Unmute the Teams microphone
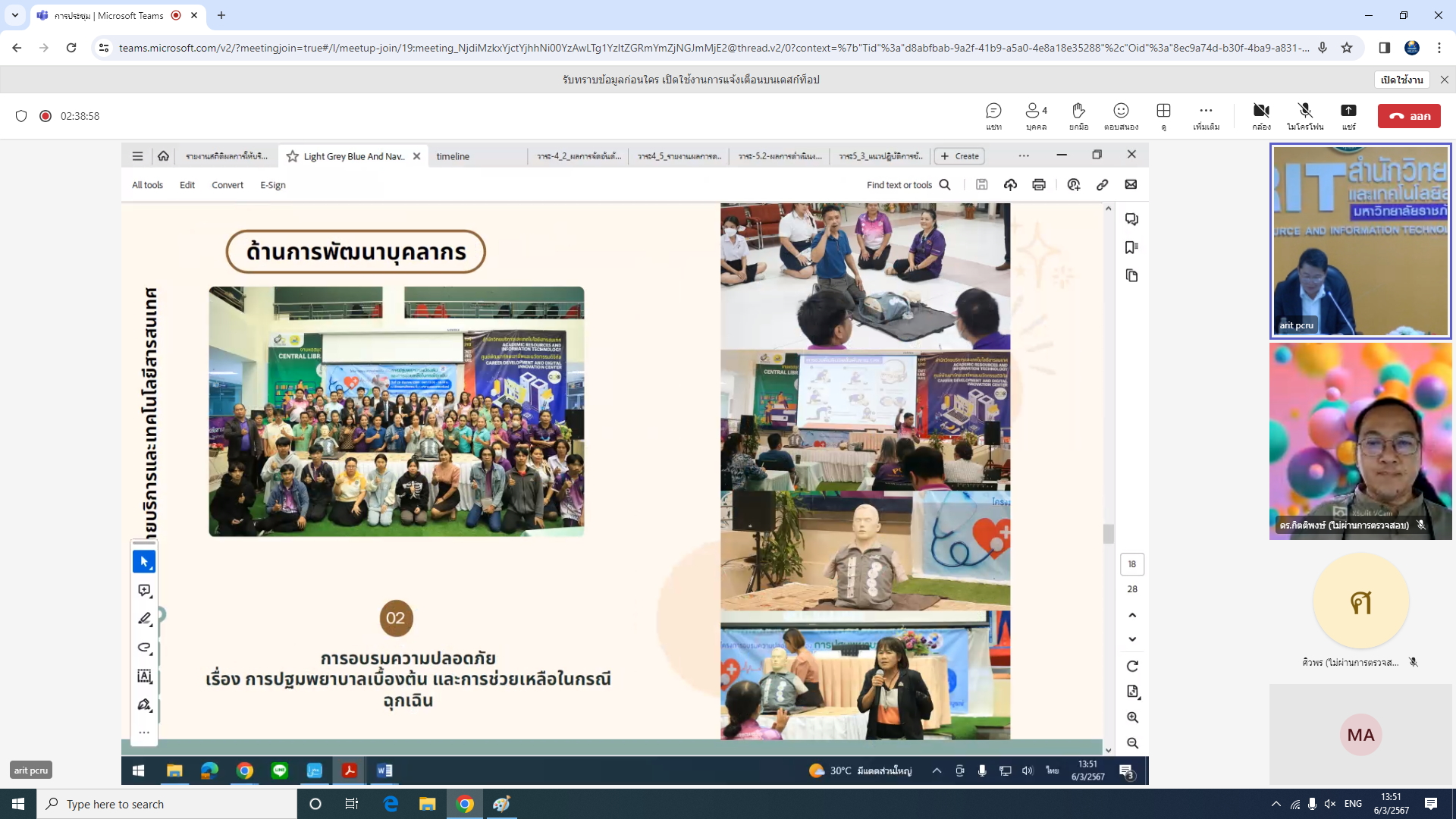This screenshot has height=819, width=1456. coord(1304,116)
